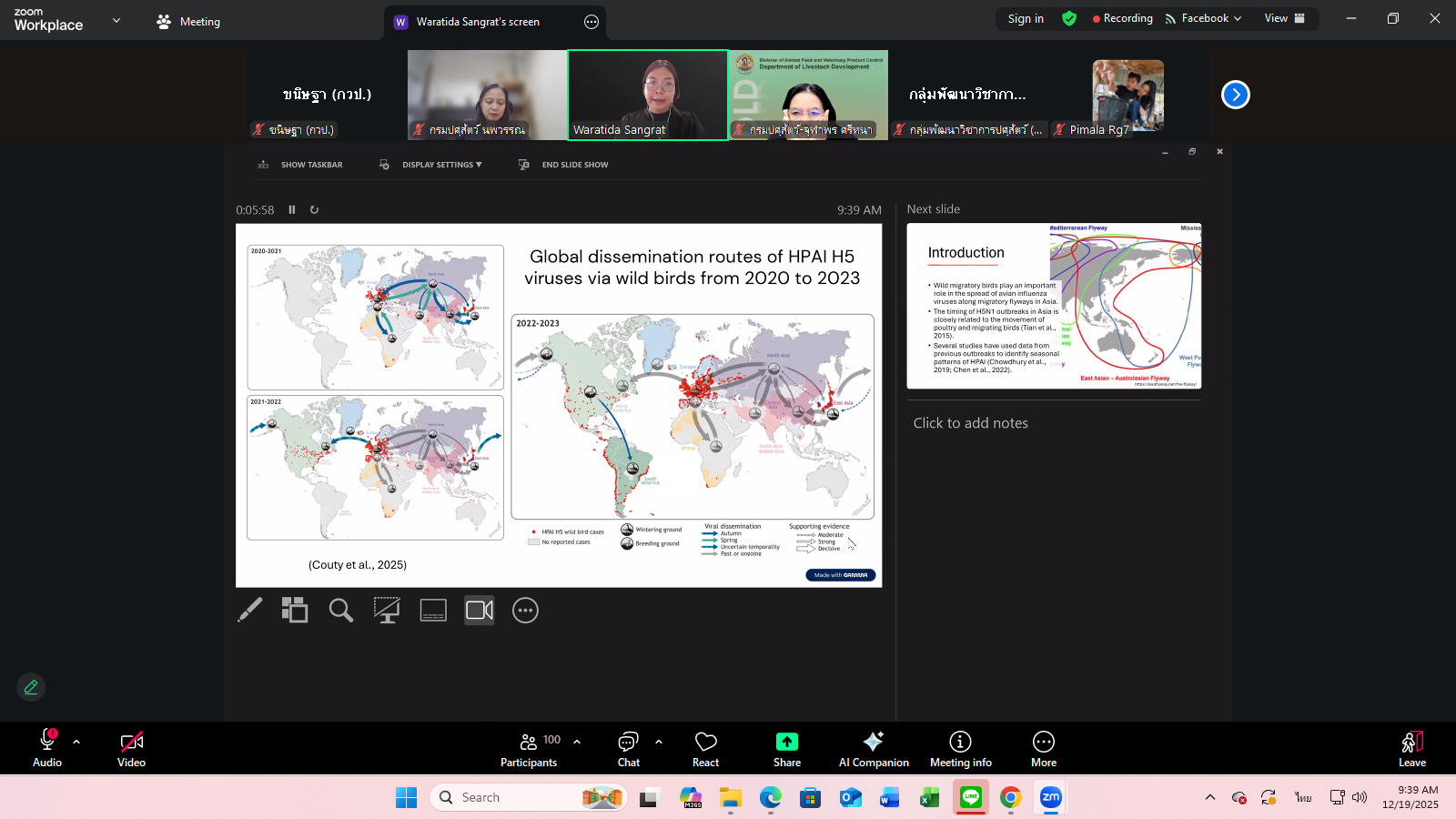This screenshot has height=819, width=1456.
Task: Click End Slide Show
Action: pyautogui.click(x=574, y=165)
